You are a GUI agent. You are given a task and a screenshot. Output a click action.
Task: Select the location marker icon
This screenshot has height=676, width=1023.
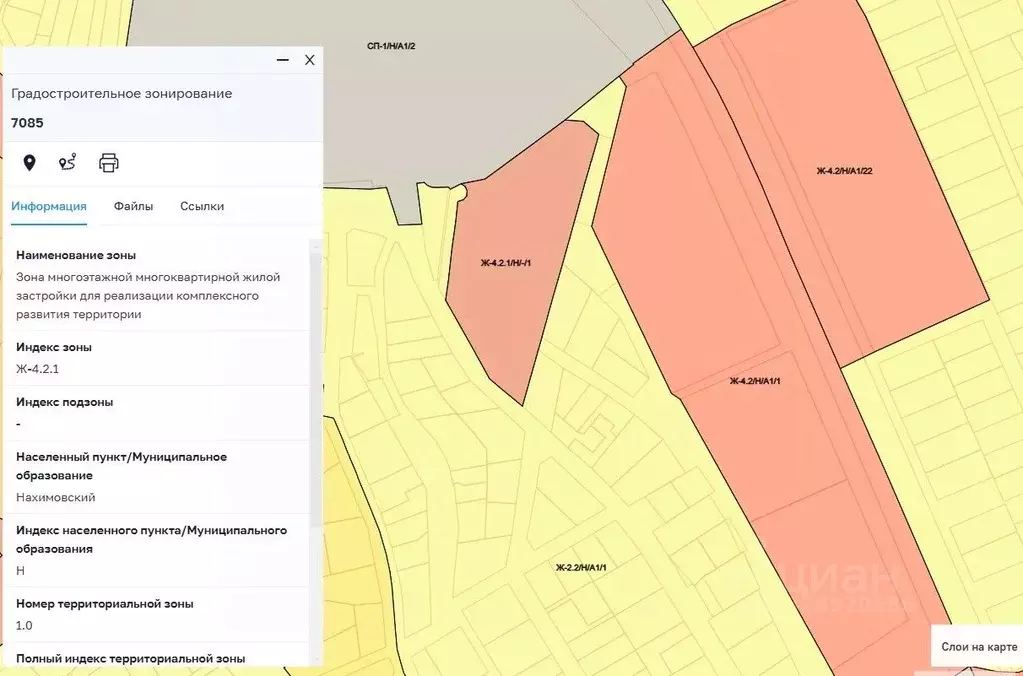pyautogui.click(x=31, y=162)
